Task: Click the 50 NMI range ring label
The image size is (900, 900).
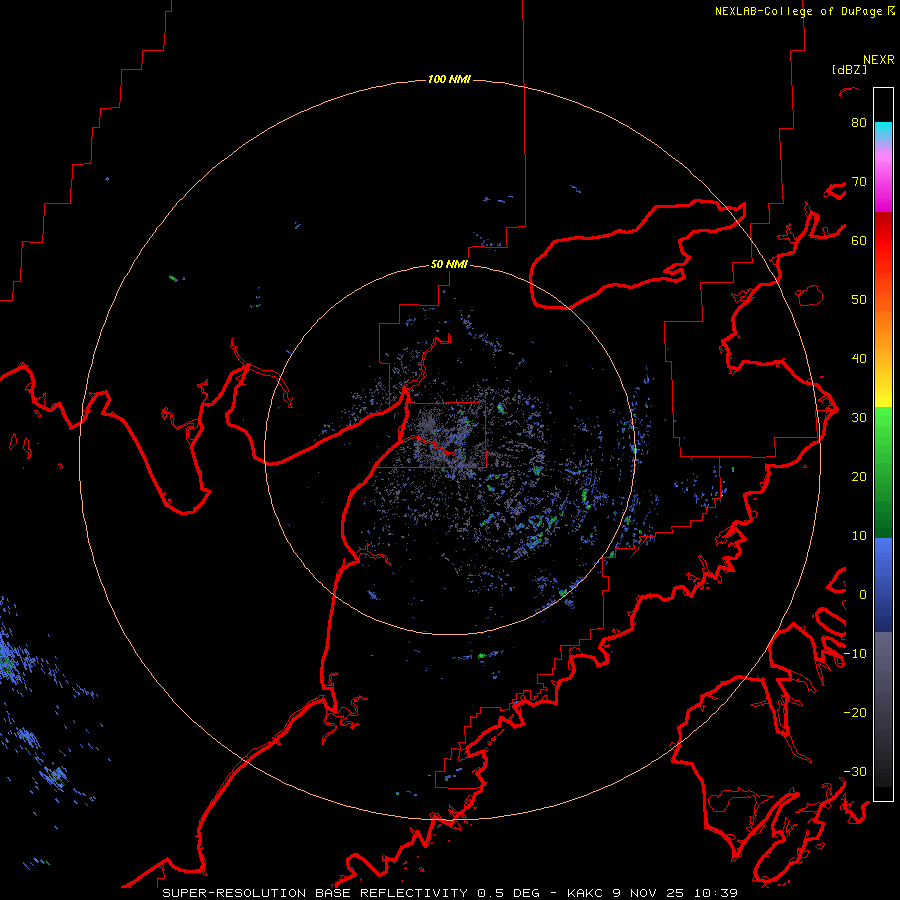Action: click(449, 264)
